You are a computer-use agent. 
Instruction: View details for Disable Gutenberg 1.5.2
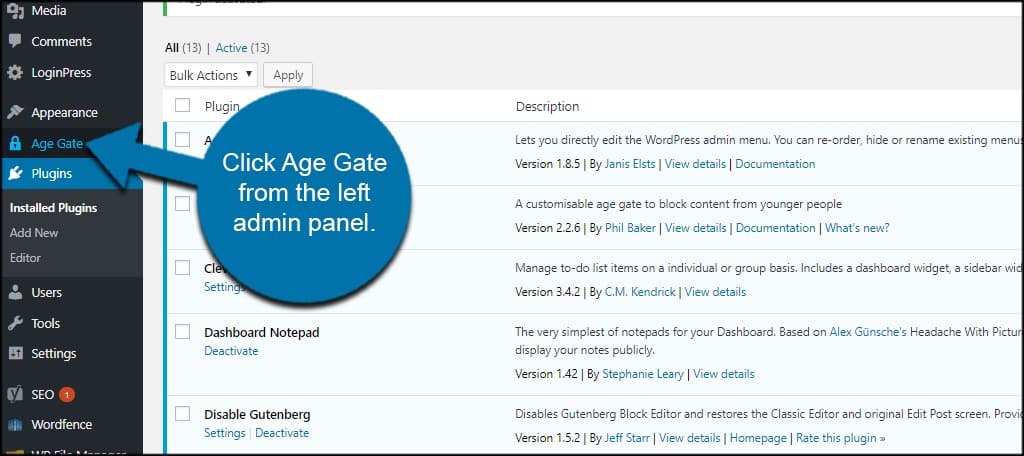click(x=690, y=438)
